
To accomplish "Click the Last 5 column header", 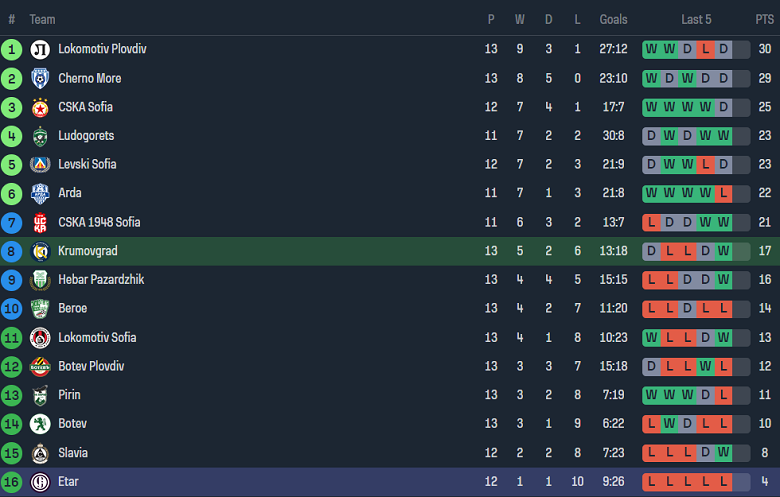I will [696, 19].
